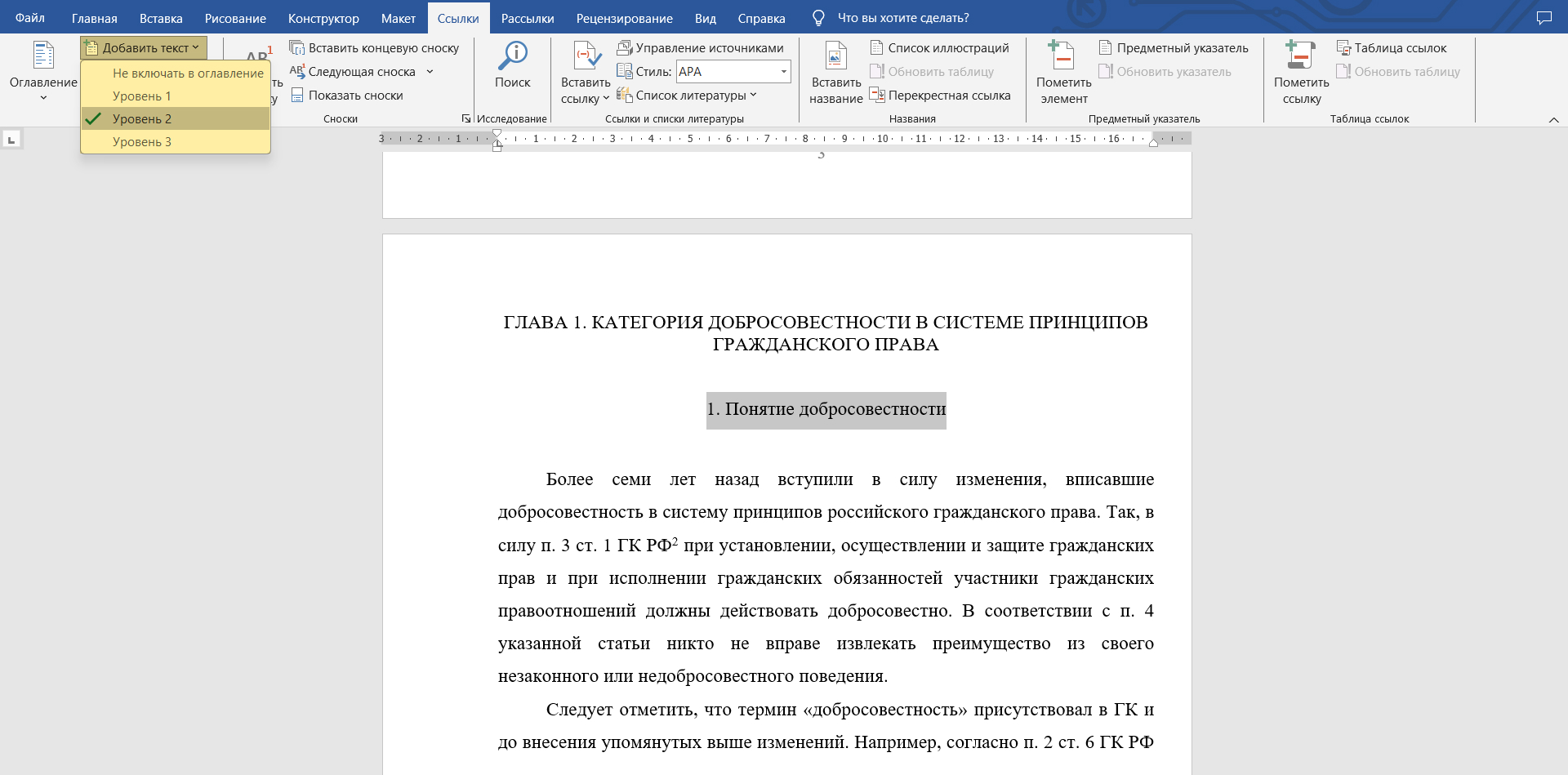Open the Файл tab

click(x=30, y=18)
